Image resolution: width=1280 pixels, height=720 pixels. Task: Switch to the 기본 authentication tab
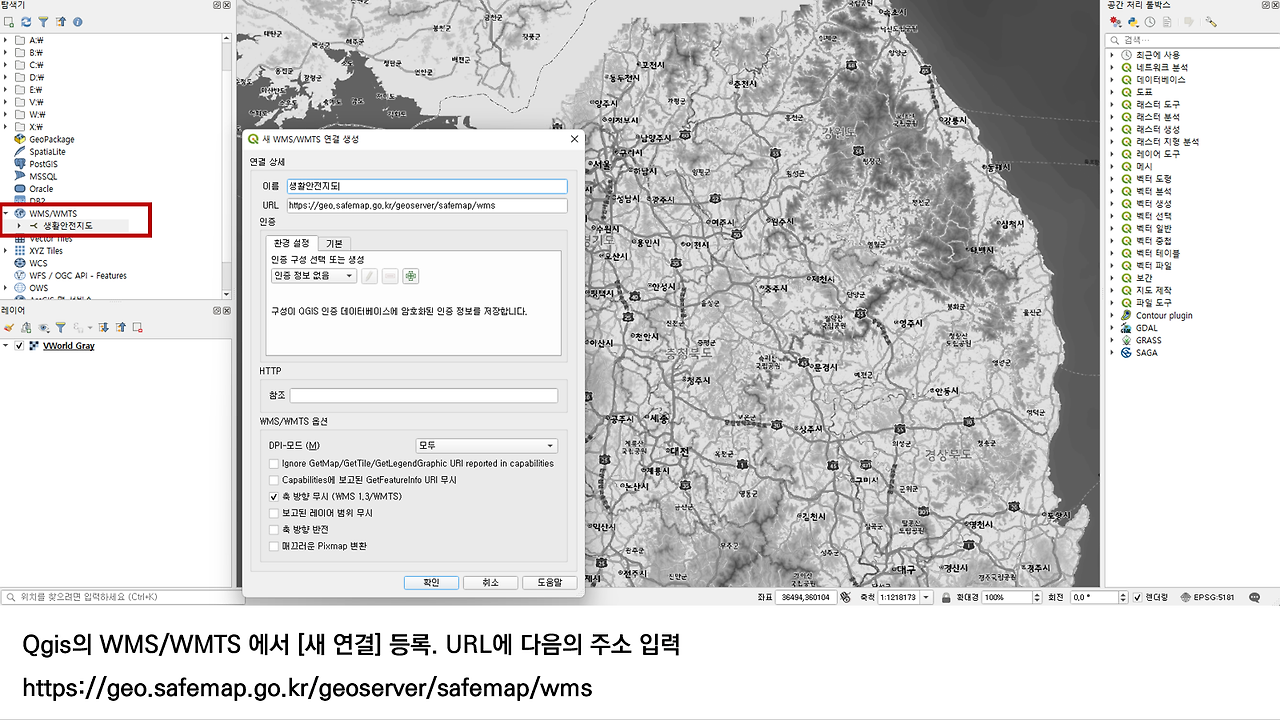[334, 243]
